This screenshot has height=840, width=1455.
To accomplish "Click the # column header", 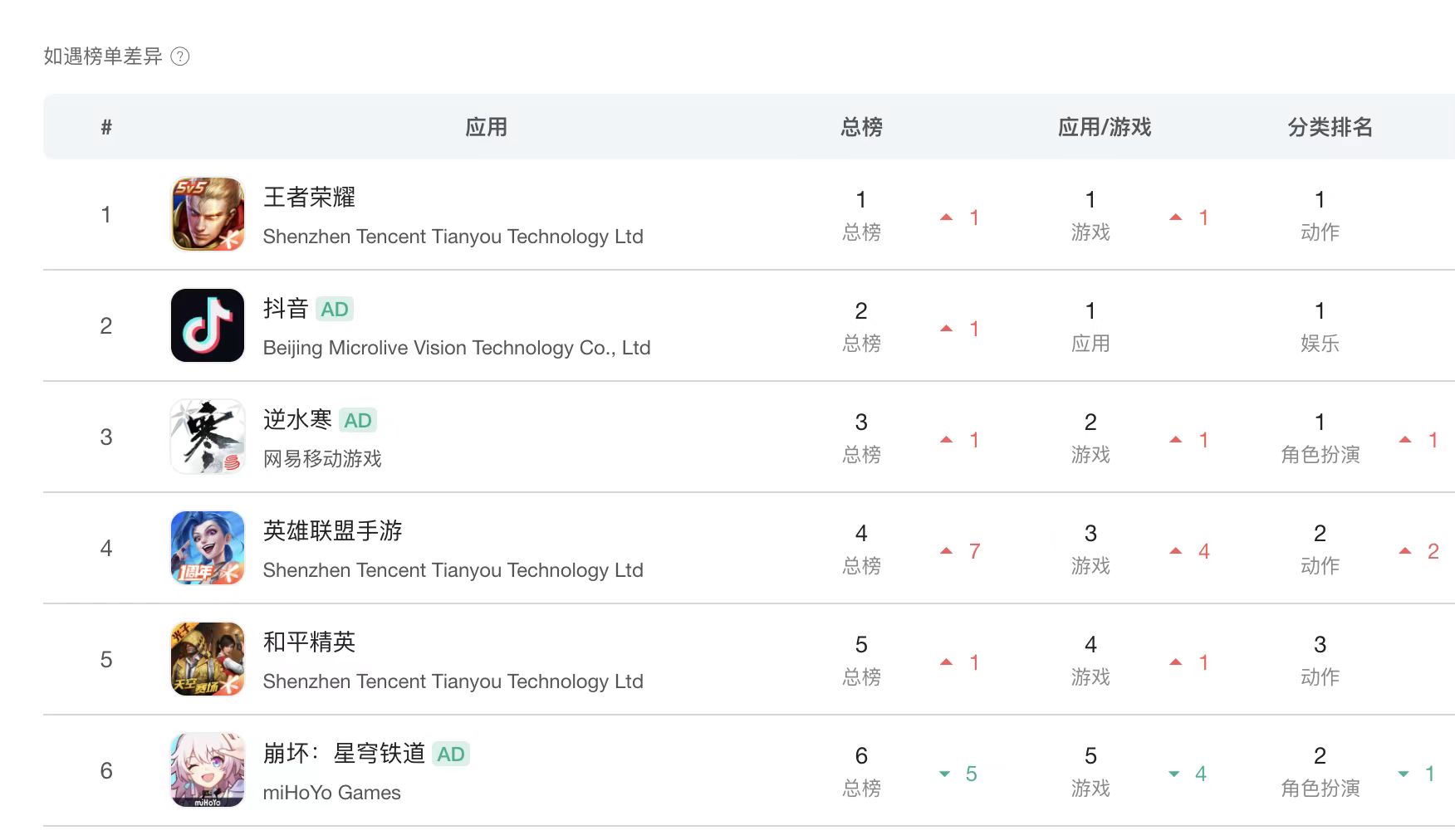I will [x=106, y=127].
